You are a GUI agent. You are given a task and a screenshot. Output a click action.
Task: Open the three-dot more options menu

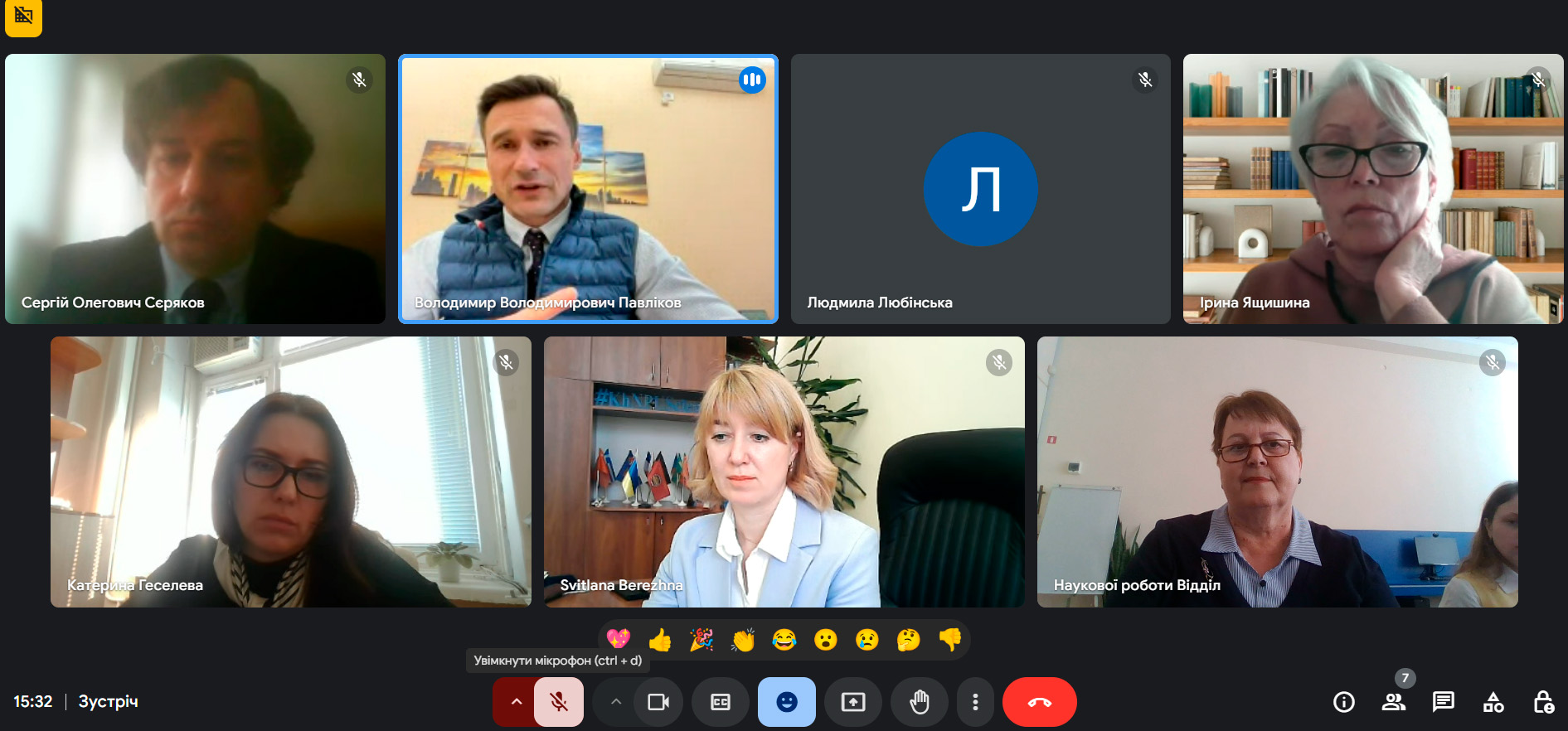pyautogui.click(x=975, y=702)
